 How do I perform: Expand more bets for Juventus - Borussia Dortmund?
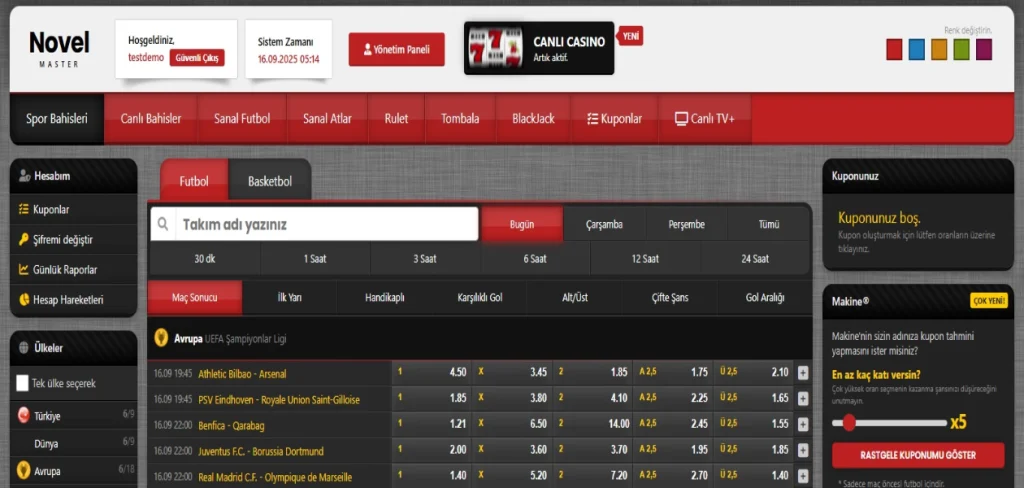(x=803, y=451)
